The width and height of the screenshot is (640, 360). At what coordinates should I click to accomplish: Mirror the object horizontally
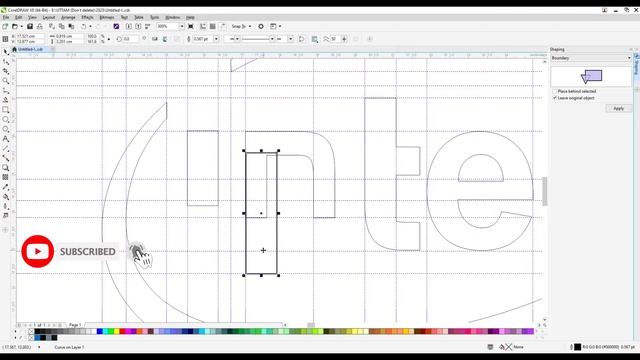tap(155, 39)
